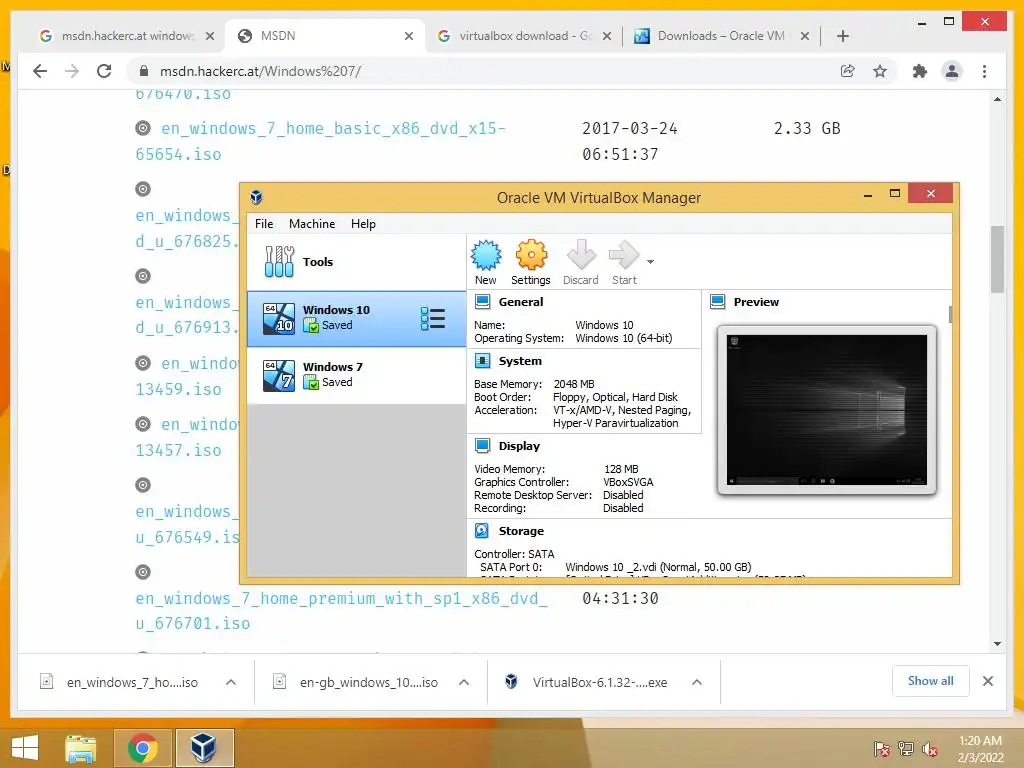This screenshot has width=1024, height=768.
Task: Bookmark this page with star icon
Action: [880, 71]
